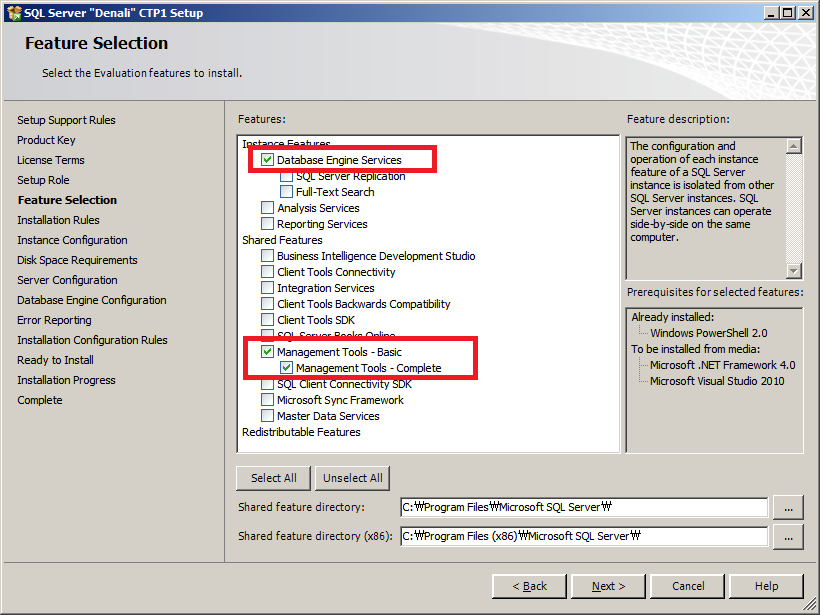Uncheck Management Tools - Complete
The width and height of the screenshot is (820, 615).
click(286, 368)
